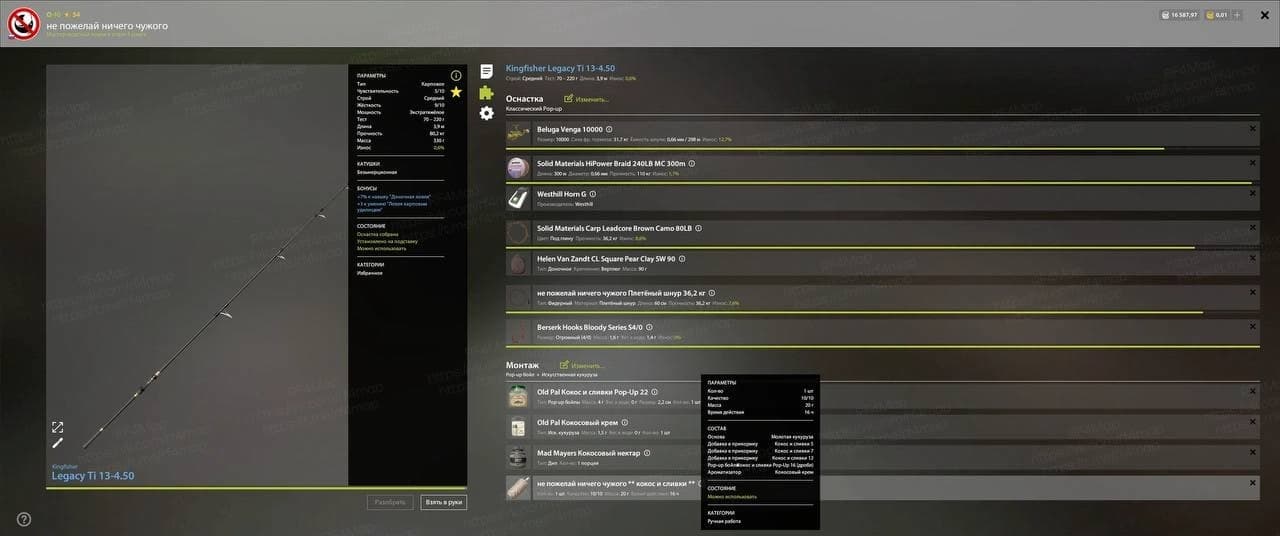This screenshot has width=1280, height=536.
Task: Show info for Berserk Hooks Bloody Series S4/0
Action: 649,327
